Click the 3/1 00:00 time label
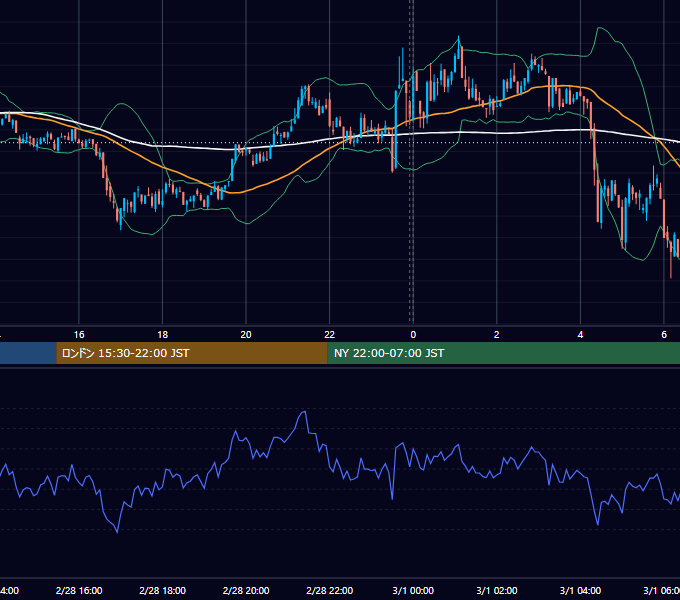 [413, 590]
